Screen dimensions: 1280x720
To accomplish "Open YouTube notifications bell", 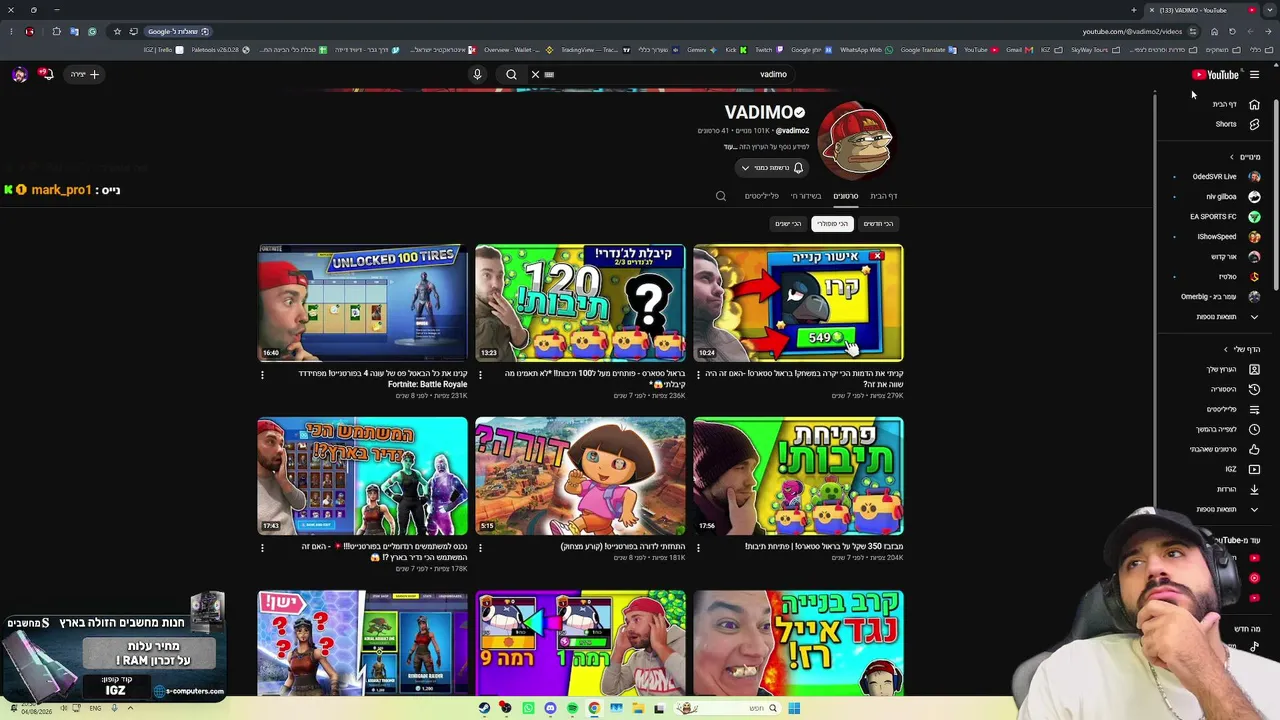I will coord(45,74).
